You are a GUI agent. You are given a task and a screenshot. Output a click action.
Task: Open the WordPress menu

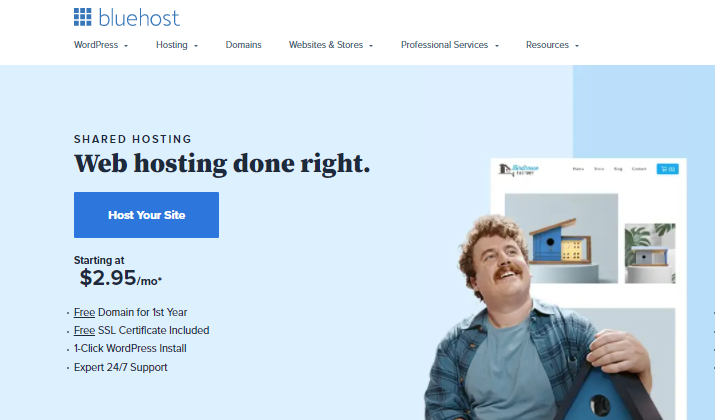(96, 45)
